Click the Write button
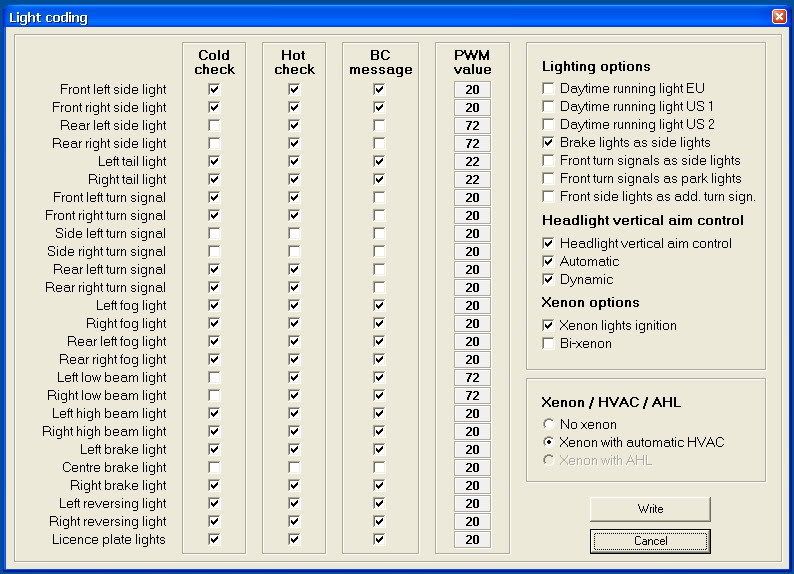Viewport: 794px width, 574px height. coord(650,509)
